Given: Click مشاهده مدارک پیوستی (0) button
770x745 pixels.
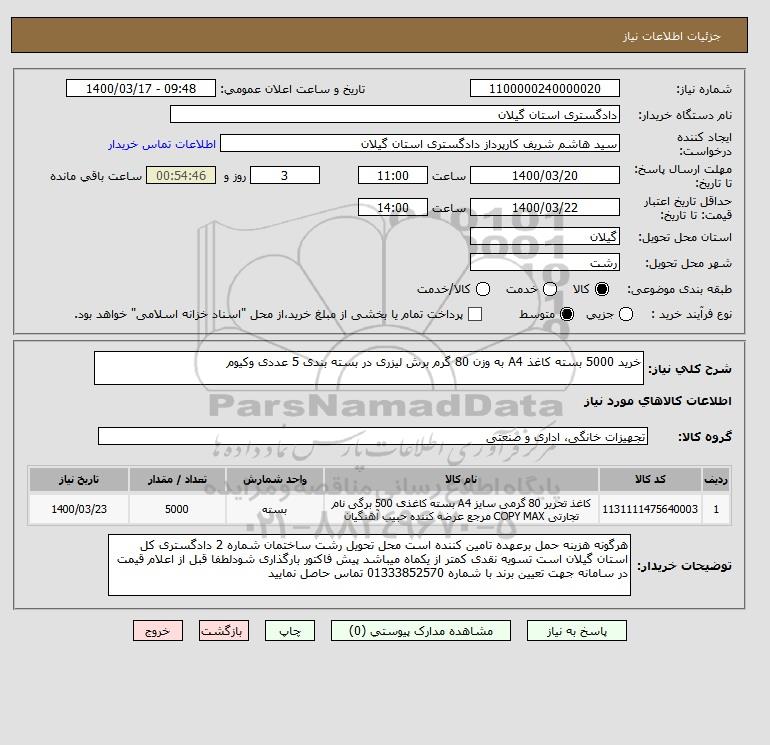Looking at the screenshot, I should pyautogui.click(x=421, y=631).
